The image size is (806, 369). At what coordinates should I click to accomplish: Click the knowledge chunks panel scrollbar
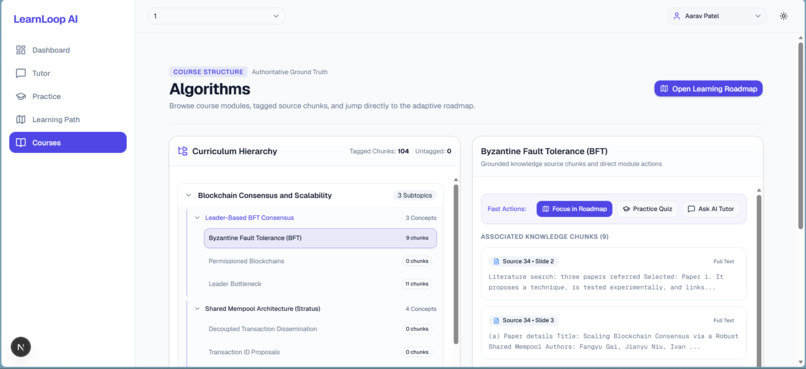[x=759, y=281]
